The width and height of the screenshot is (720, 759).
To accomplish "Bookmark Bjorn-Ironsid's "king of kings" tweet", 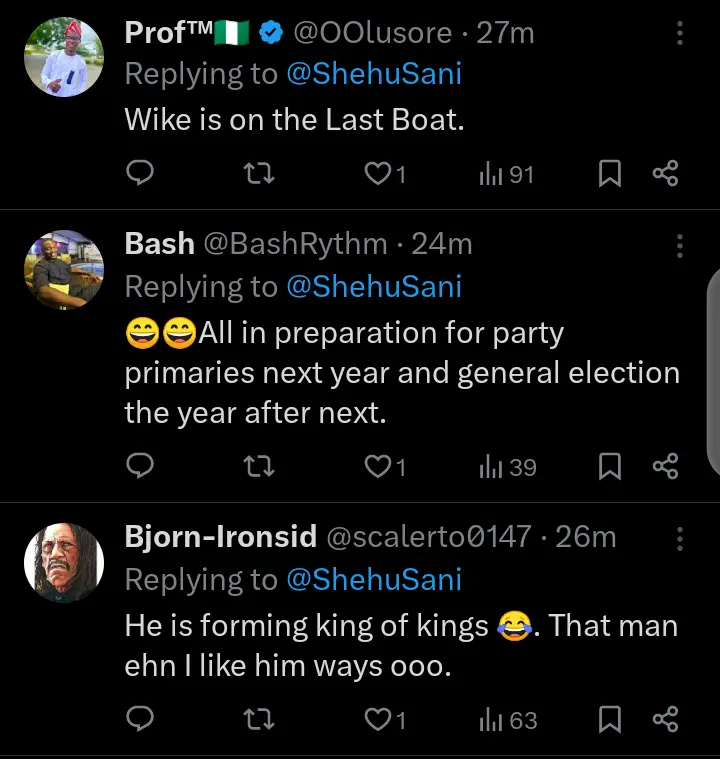I will [610, 719].
